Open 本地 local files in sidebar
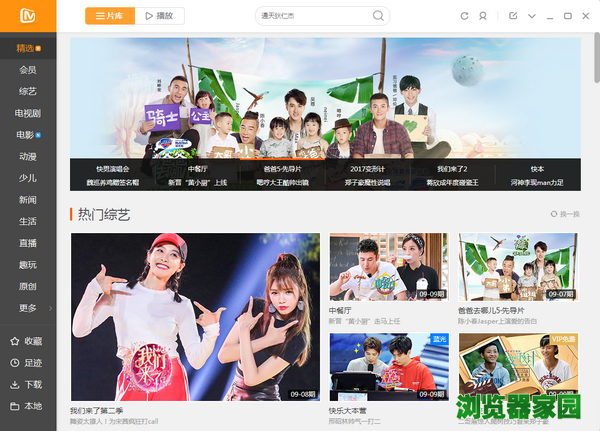Viewport: 600px width, 431px height. (x=27, y=407)
